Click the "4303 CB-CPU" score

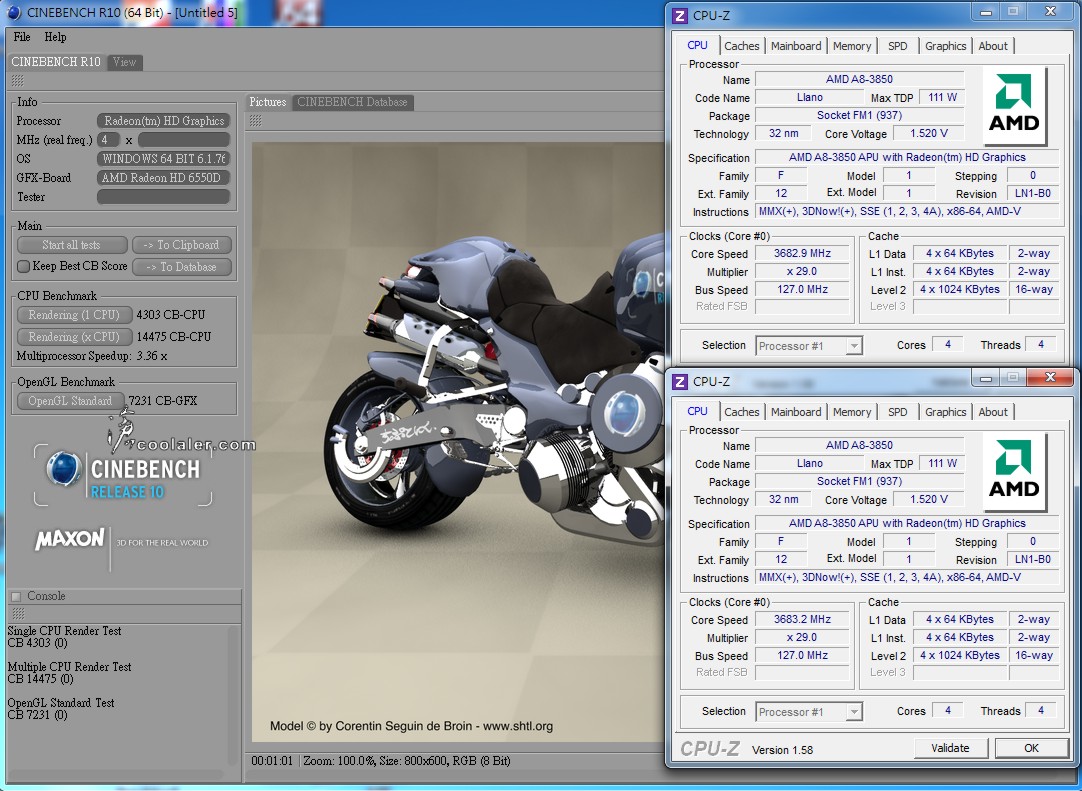(171, 315)
